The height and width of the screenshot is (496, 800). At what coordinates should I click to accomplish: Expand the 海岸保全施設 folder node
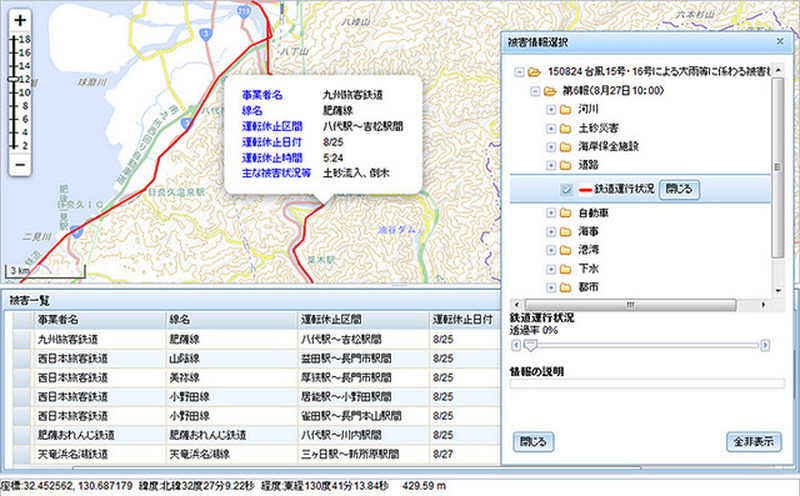(x=551, y=146)
